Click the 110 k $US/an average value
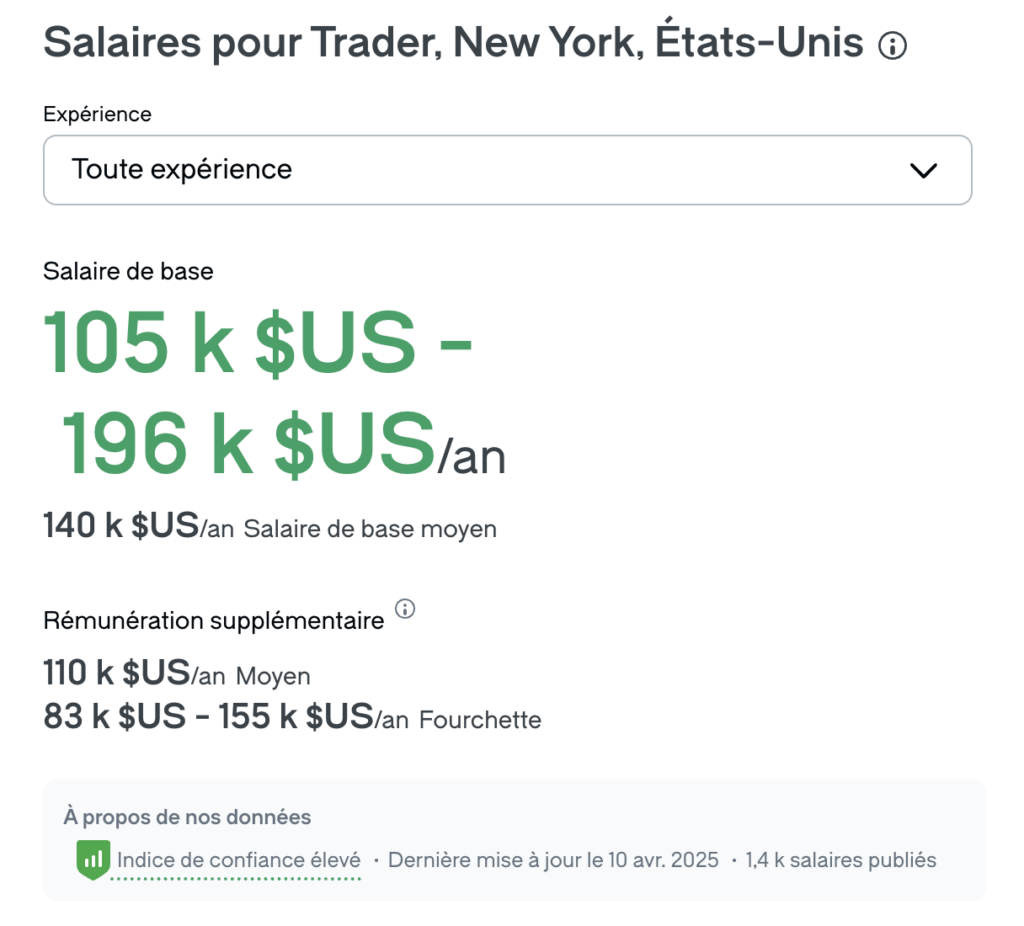1024x926 pixels. tap(134, 674)
